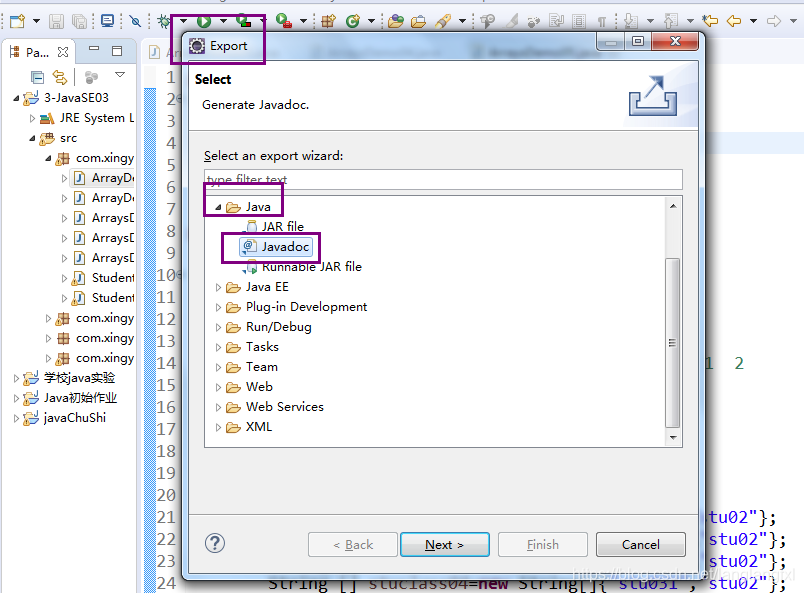The height and width of the screenshot is (593, 804).
Task: Click the Search flashlight icon
Action: pyautogui.click(x=443, y=21)
